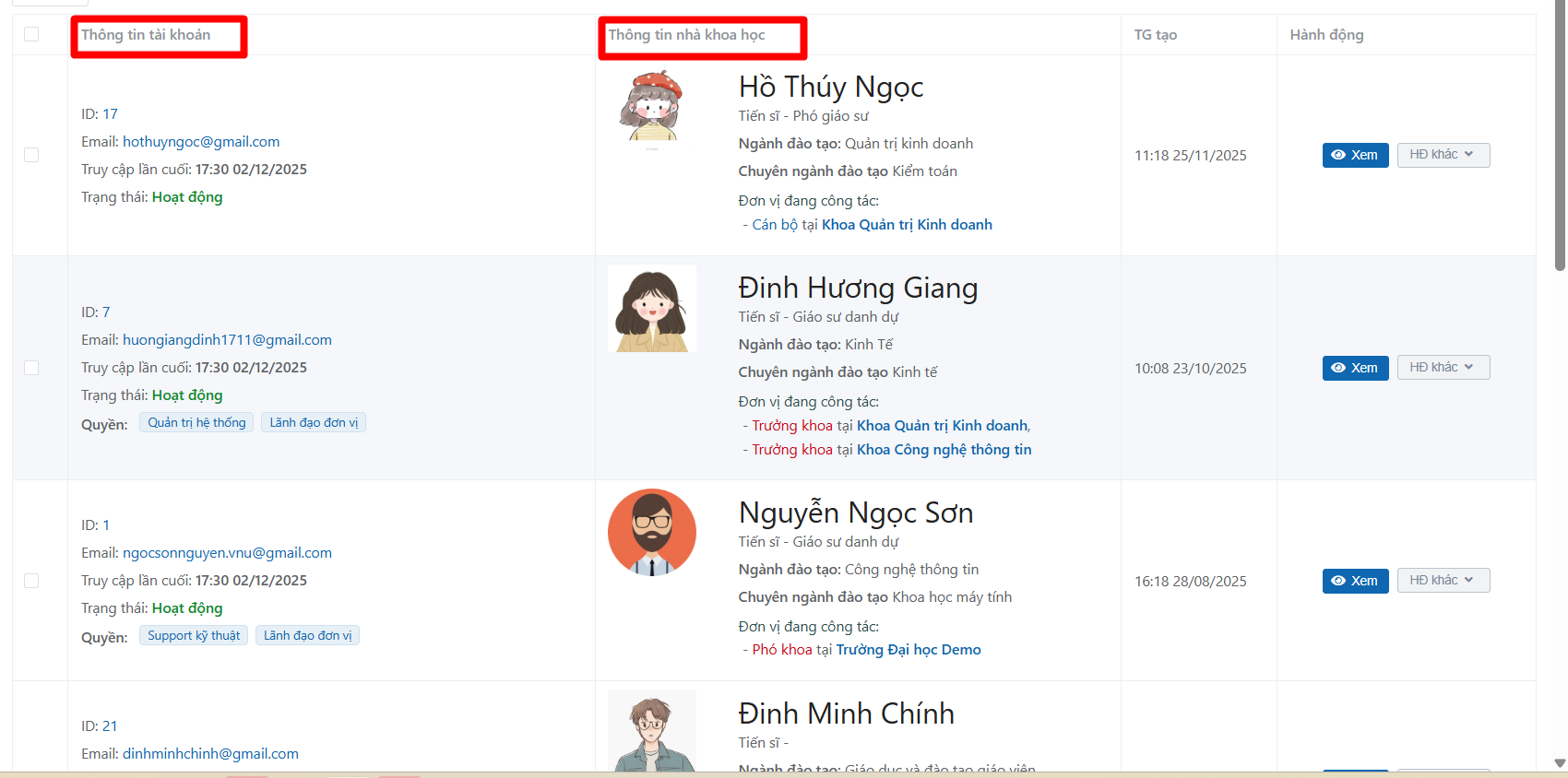Image resolution: width=1568 pixels, height=778 pixels.
Task: Toggle the checkbox for account ID 1
Action: point(31,581)
